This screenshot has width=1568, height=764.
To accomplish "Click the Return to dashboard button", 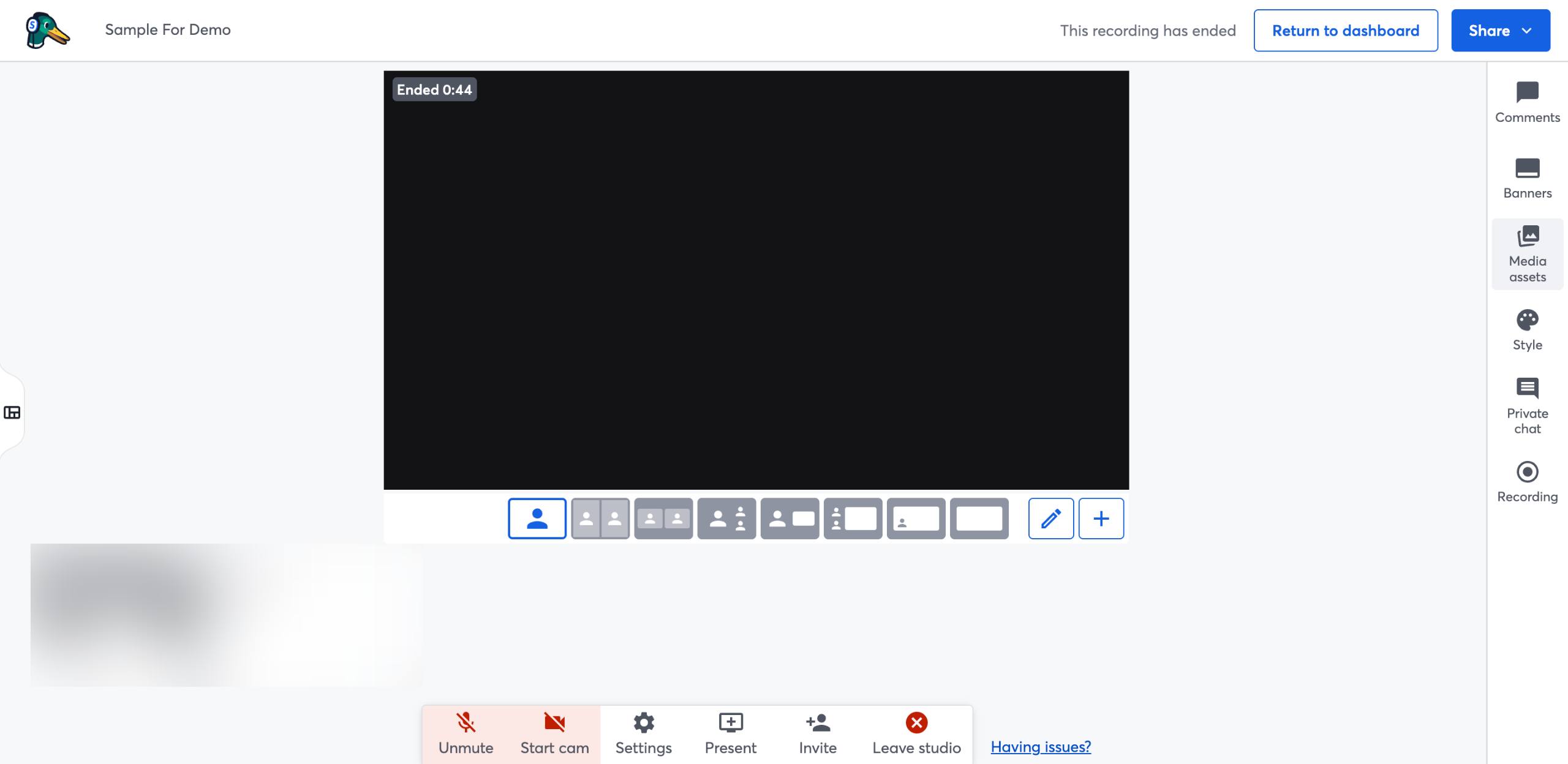I will point(1346,30).
